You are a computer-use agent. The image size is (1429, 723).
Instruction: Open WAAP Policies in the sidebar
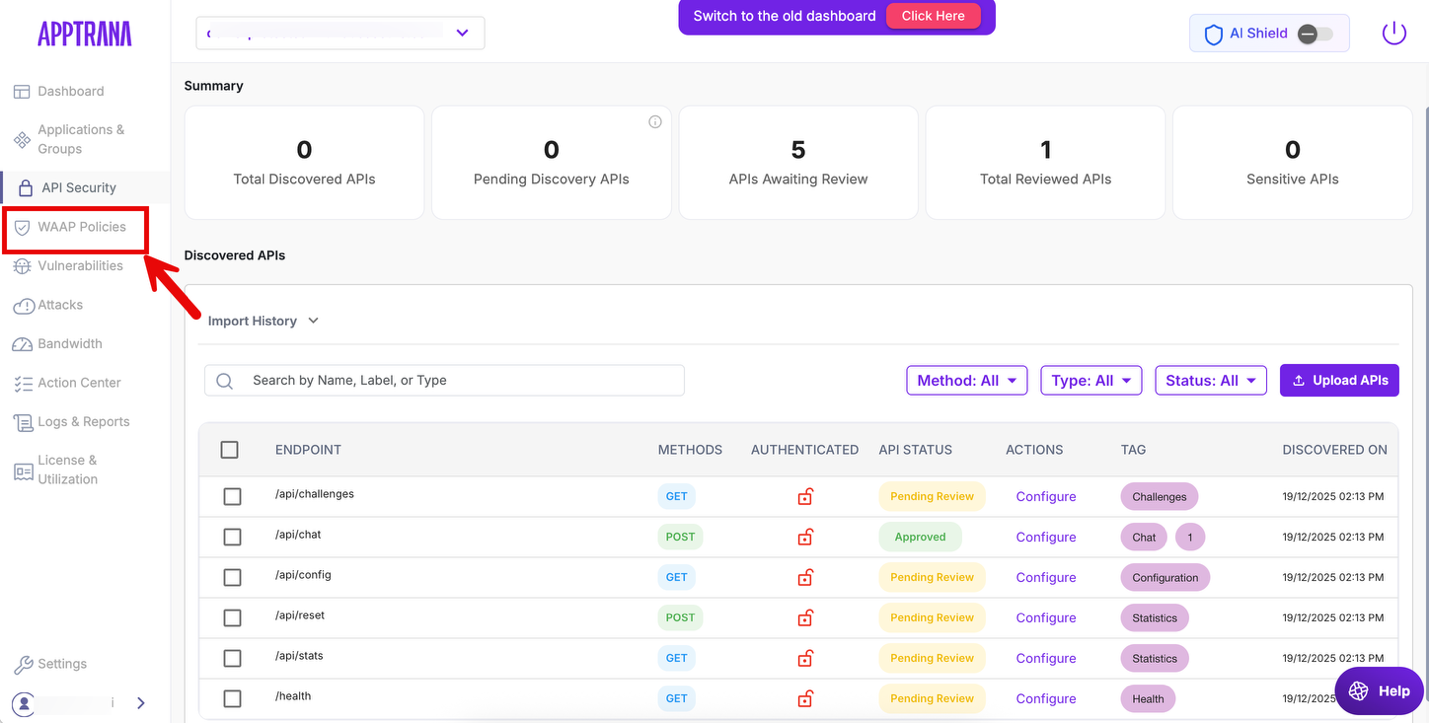(x=81, y=227)
